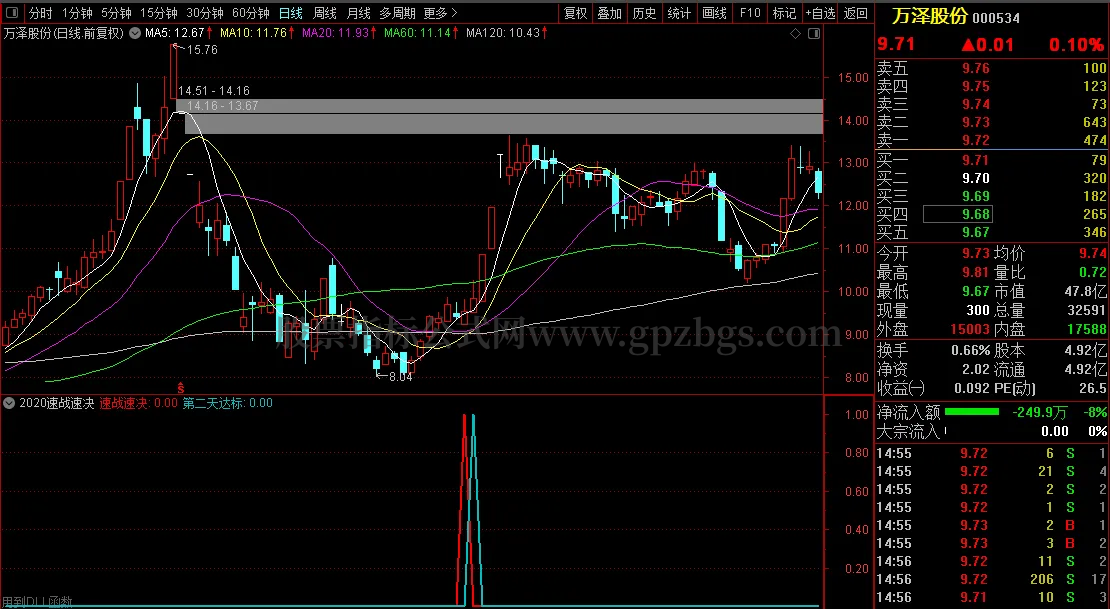Click the green net inflow bar
The width and height of the screenshot is (1110, 609).
click(971, 411)
